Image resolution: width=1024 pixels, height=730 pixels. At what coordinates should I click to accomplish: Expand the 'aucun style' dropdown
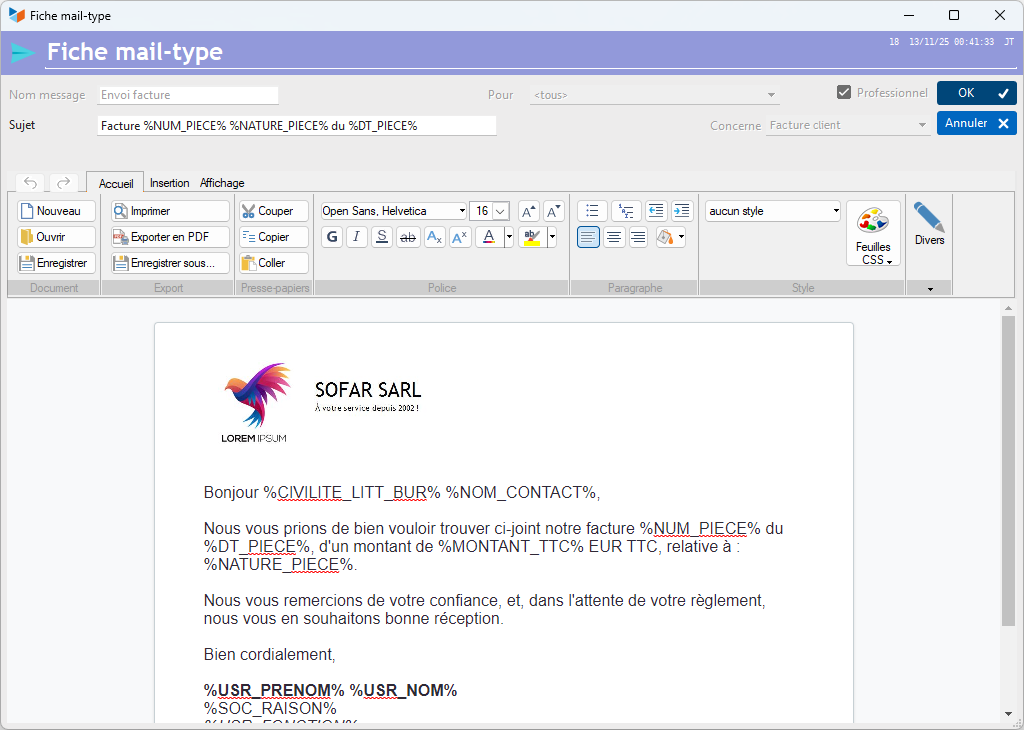tap(835, 211)
